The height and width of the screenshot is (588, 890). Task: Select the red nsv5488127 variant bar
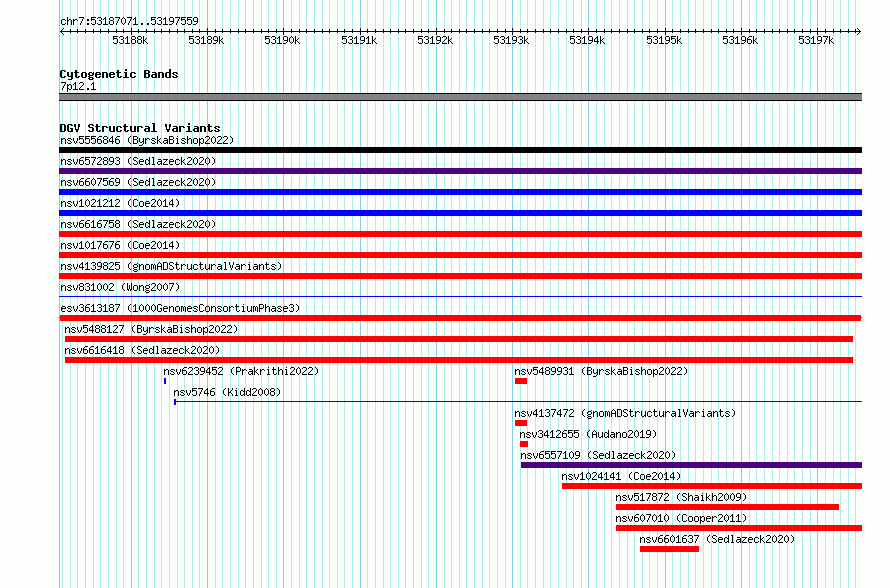click(459, 339)
